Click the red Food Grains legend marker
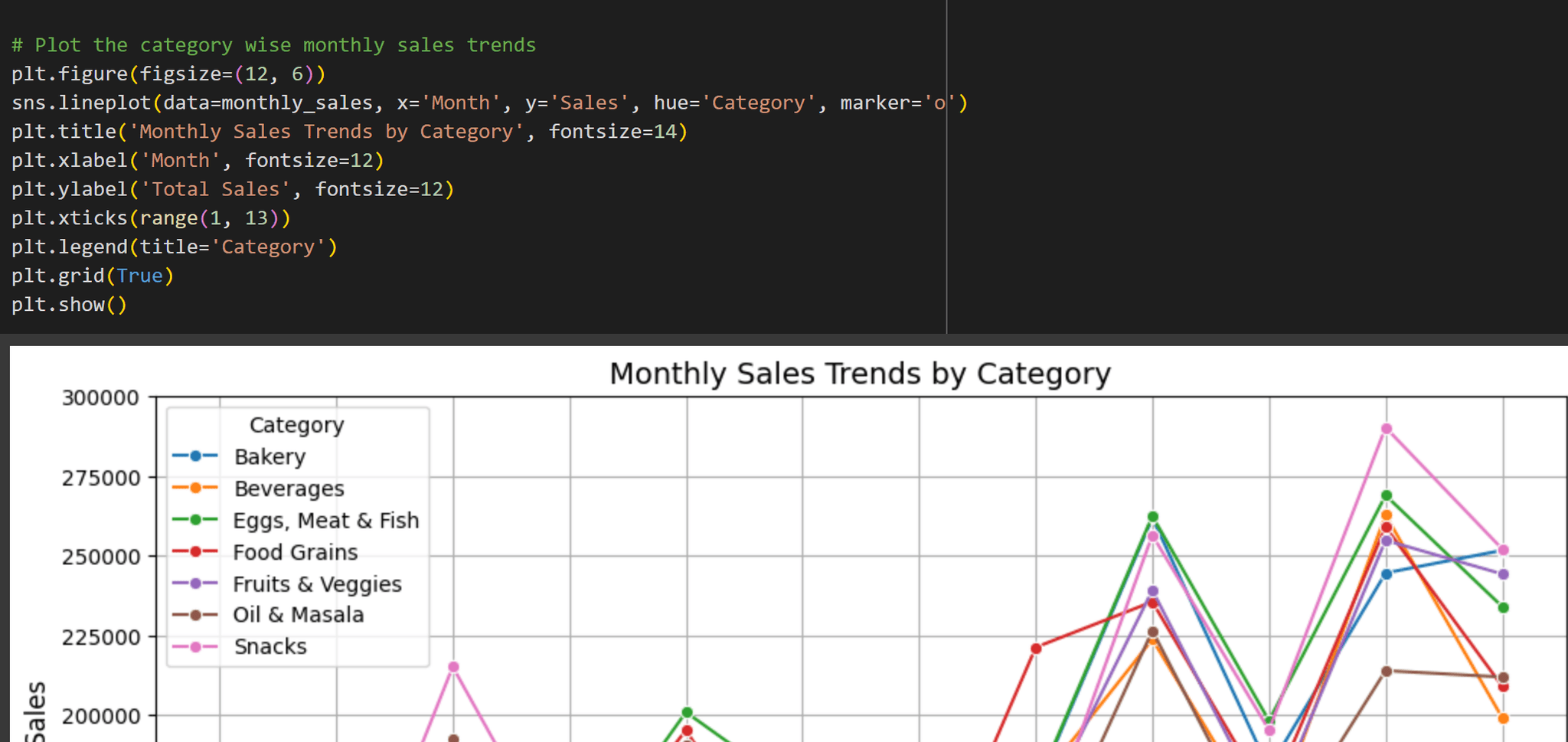 [x=195, y=551]
